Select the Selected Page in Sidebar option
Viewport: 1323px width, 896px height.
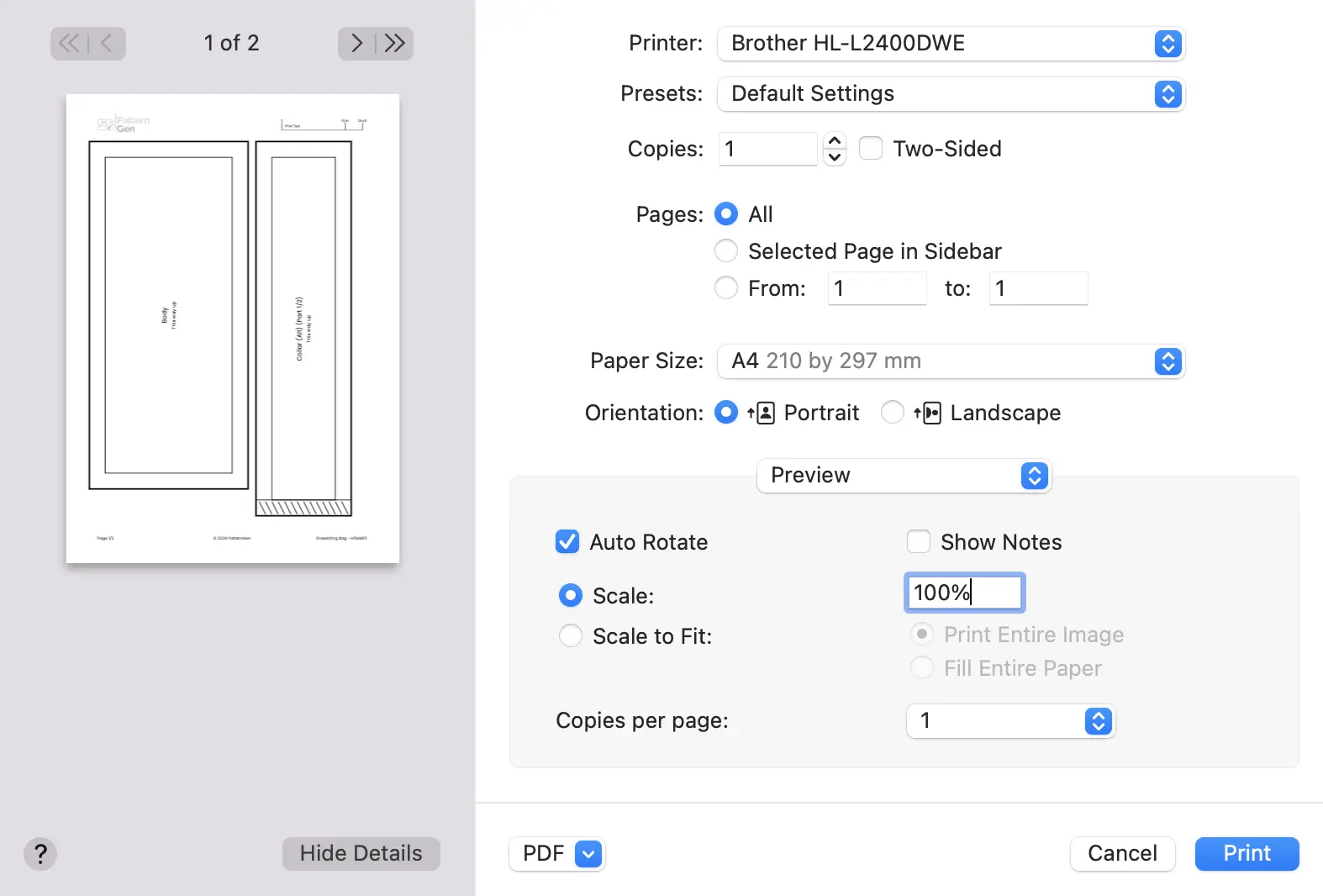click(x=726, y=251)
